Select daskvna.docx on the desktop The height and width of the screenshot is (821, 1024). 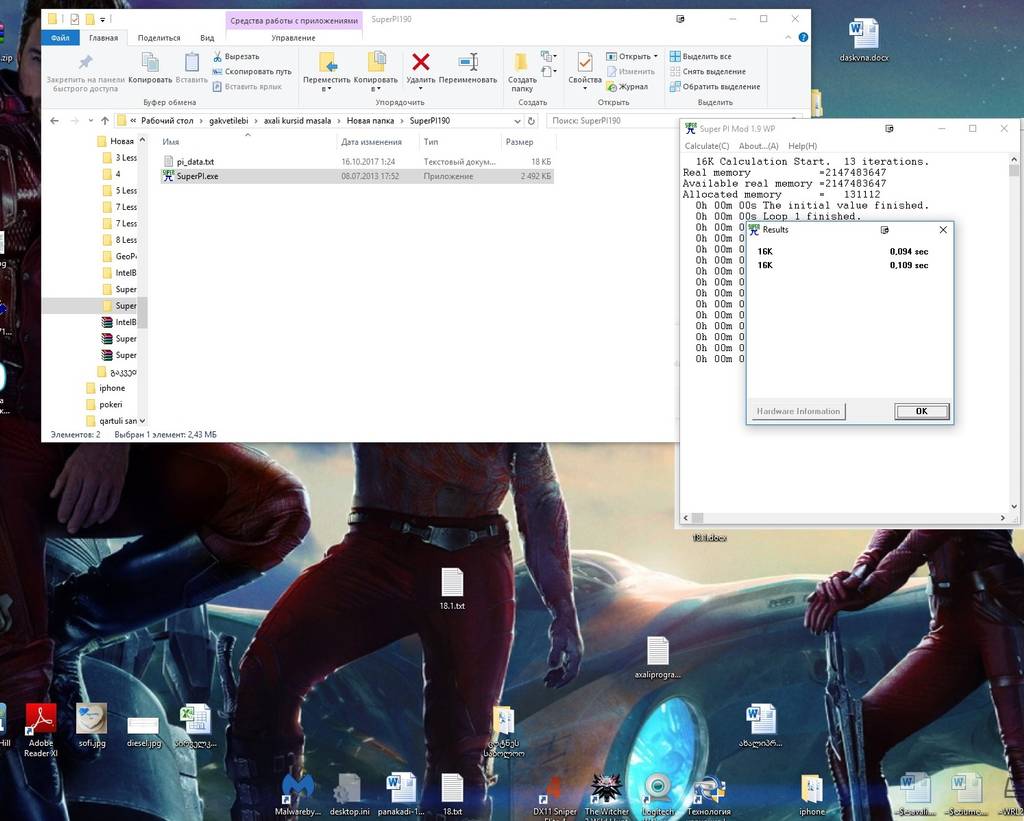(x=864, y=40)
